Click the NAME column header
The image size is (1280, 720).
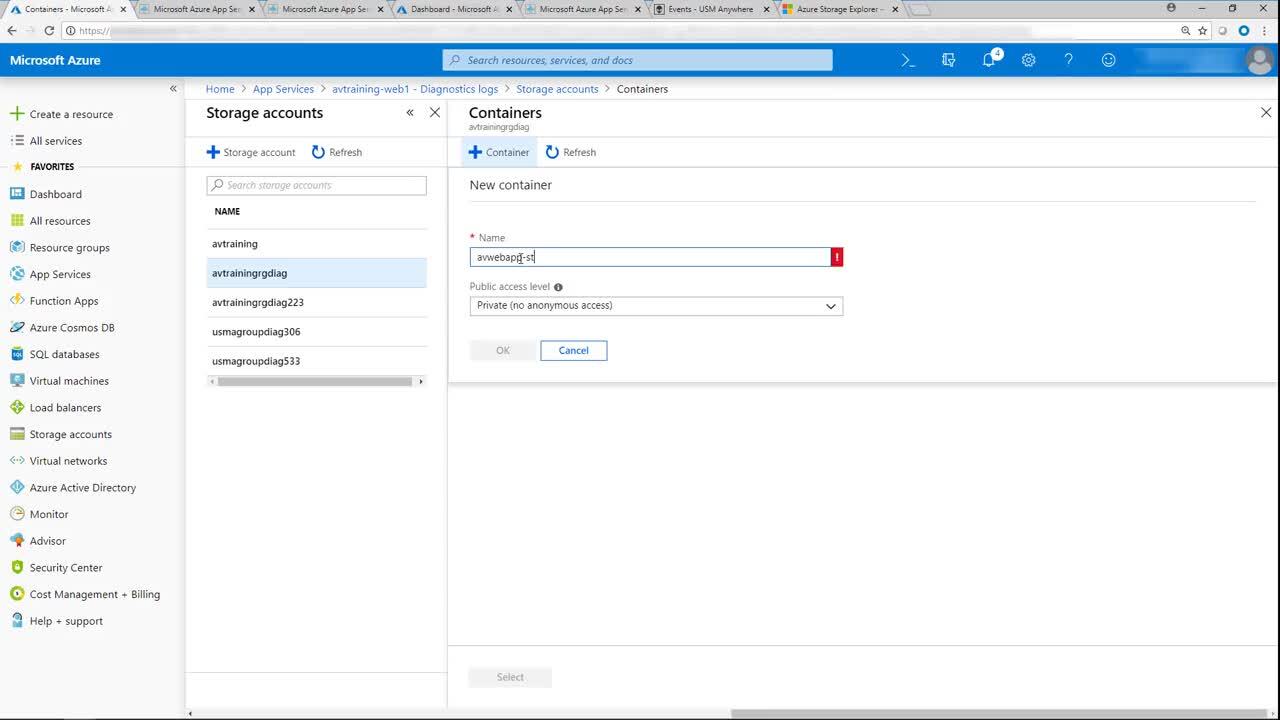[x=227, y=211]
